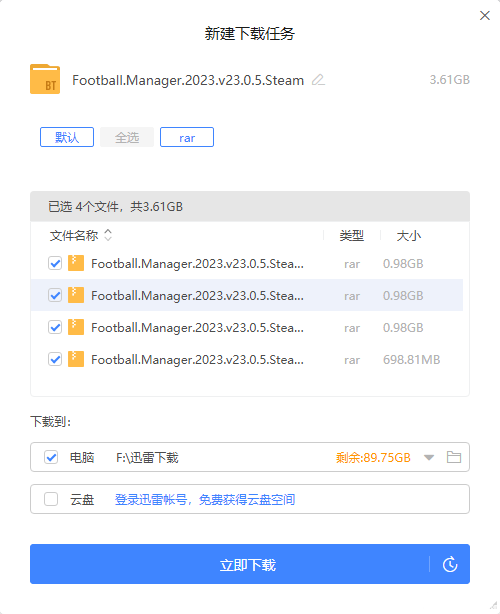Click the 全选 select-all button
Screen dimensions: 500x614
(127, 137)
